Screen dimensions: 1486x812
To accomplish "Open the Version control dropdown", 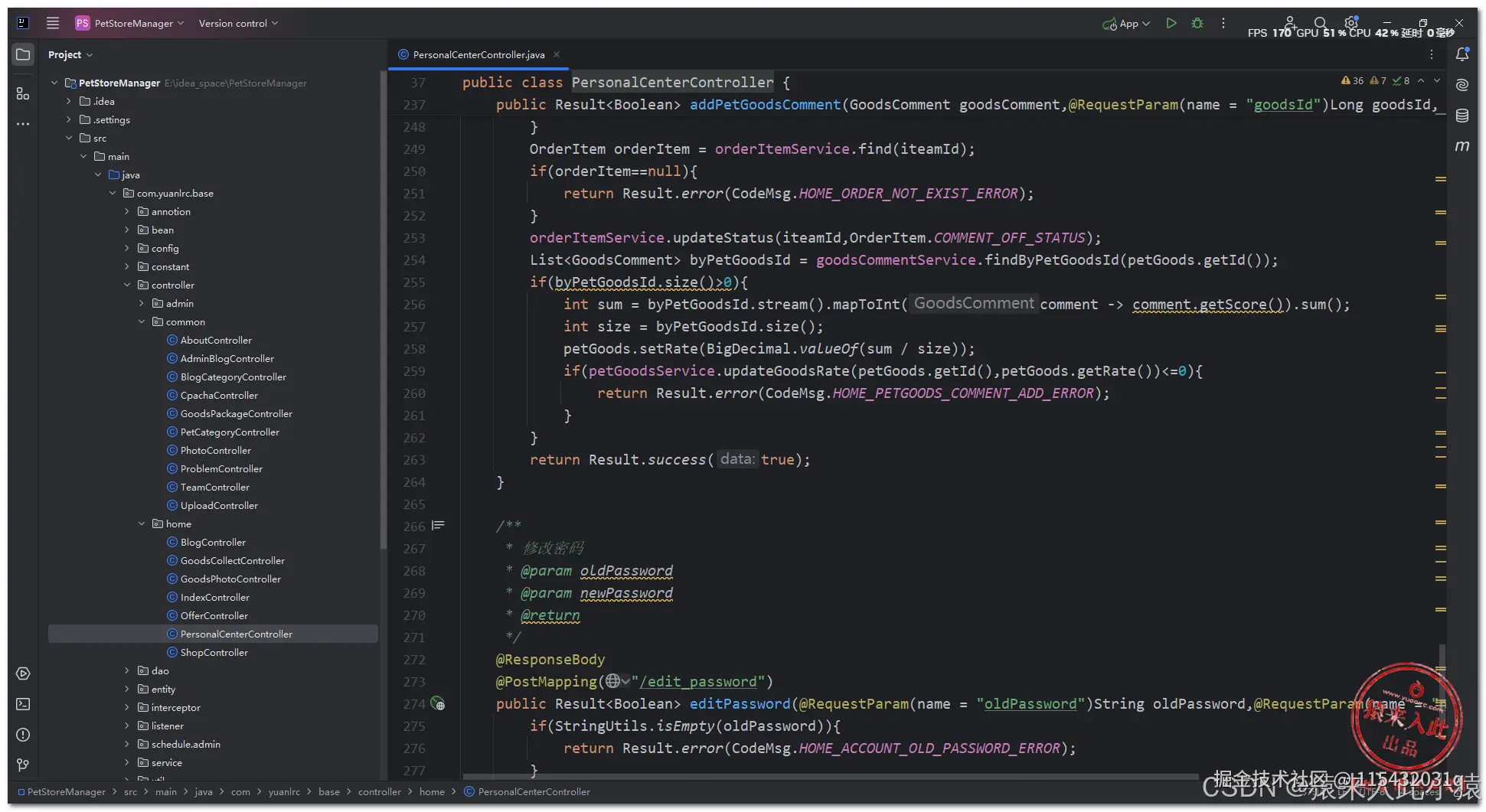I will 238,23.
